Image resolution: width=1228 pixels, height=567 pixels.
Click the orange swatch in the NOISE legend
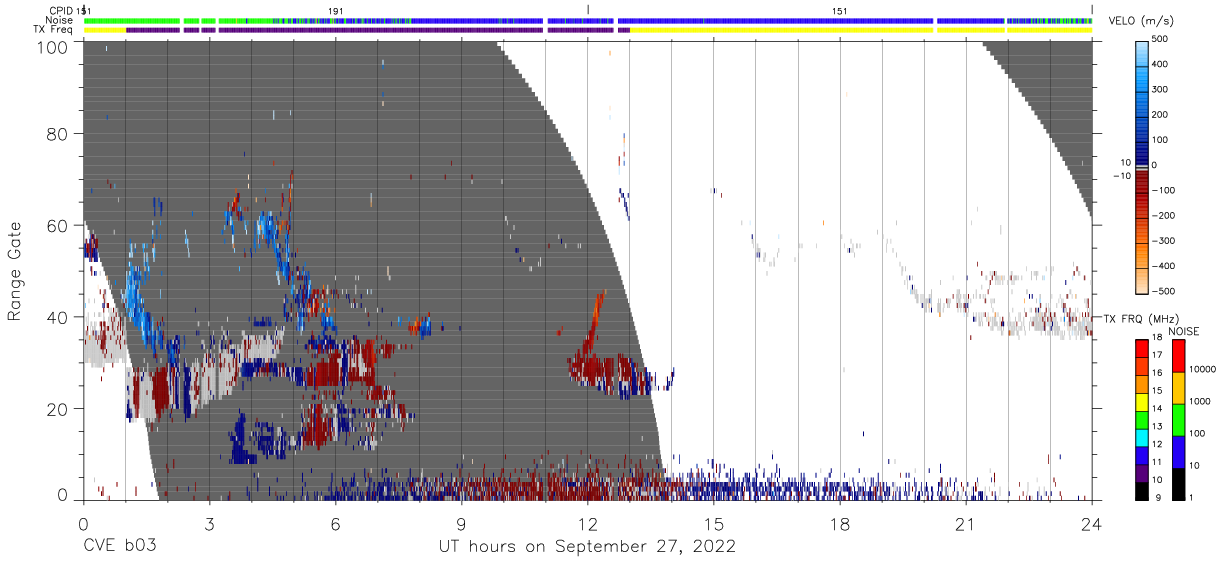click(1178, 388)
